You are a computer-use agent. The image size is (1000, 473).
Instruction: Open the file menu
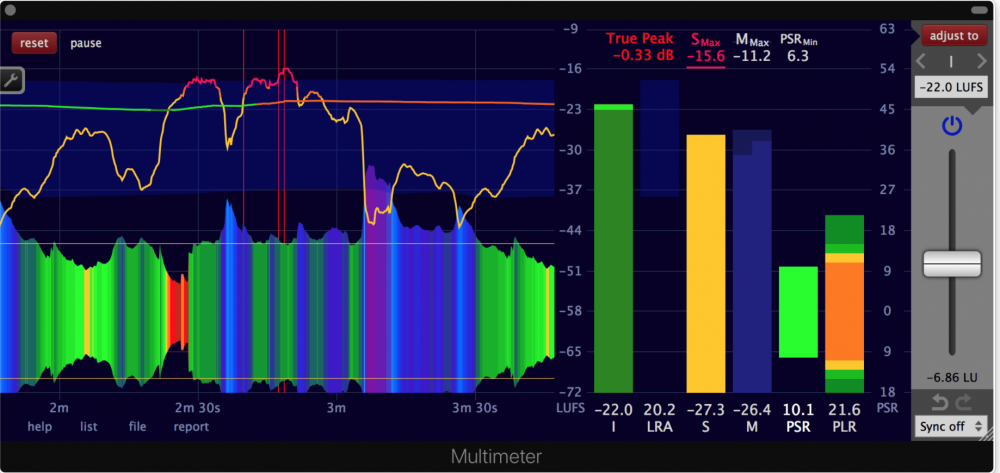point(137,427)
